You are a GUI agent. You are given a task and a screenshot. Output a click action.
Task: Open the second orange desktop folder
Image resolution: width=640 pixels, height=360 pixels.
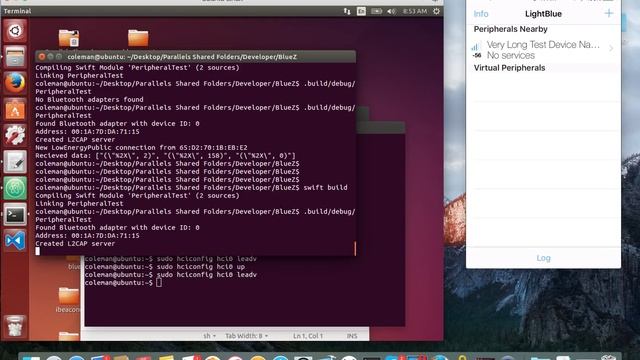point(138,38)
